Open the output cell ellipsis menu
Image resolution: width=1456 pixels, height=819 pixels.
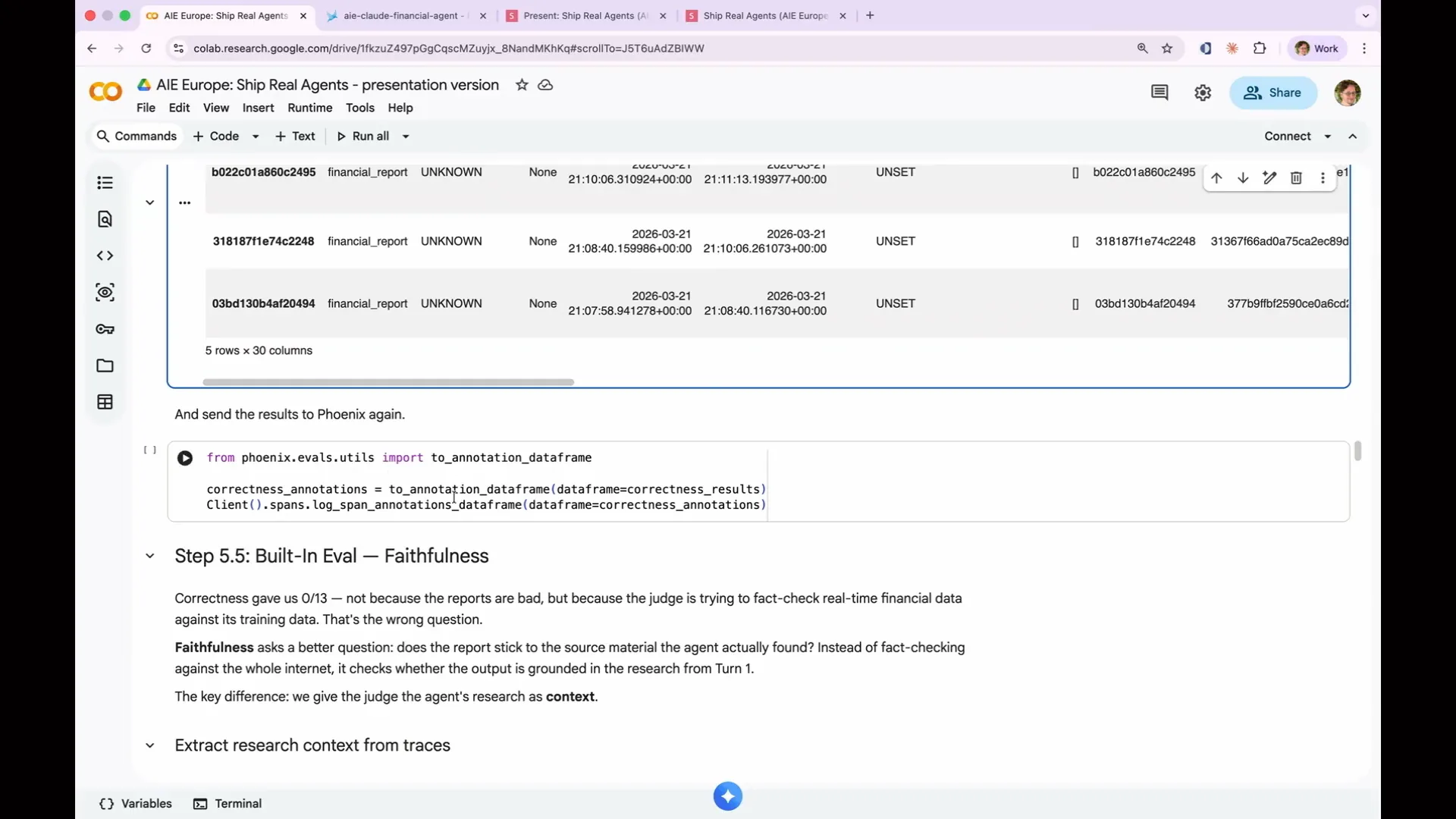[x=184, y=202]
